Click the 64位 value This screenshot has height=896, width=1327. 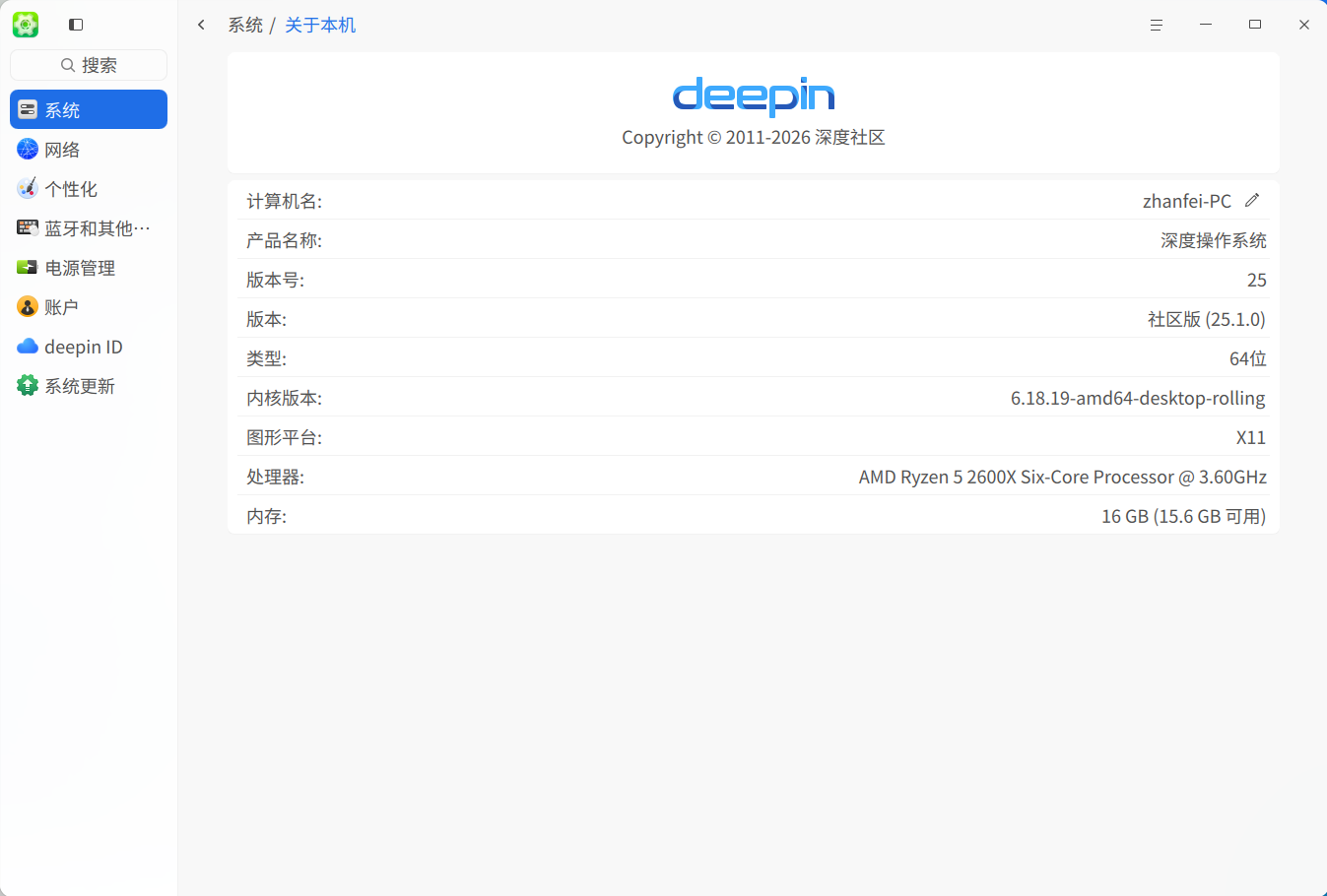point(1248,358)
